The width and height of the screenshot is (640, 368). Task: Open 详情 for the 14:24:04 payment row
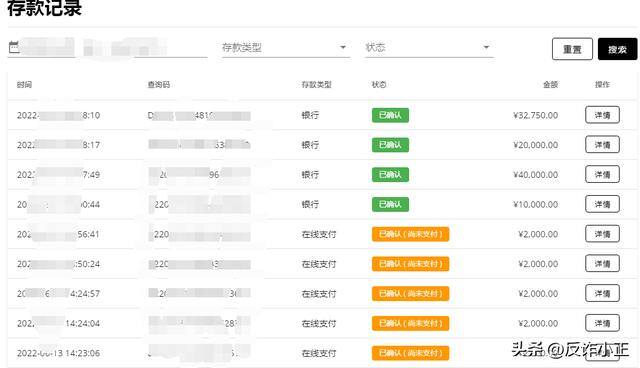[602, 323]
